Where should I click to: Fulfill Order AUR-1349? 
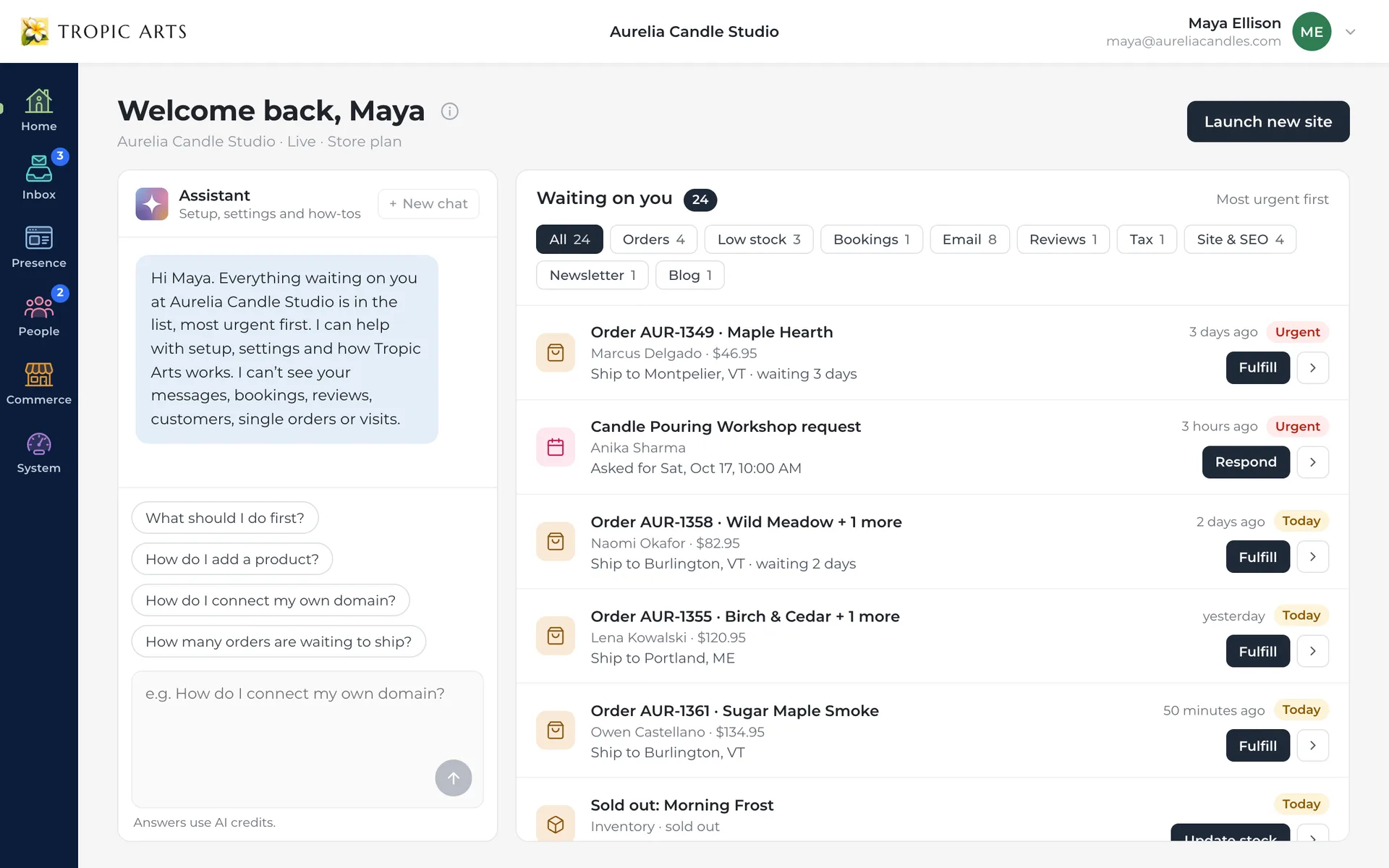pos(1257,367)
